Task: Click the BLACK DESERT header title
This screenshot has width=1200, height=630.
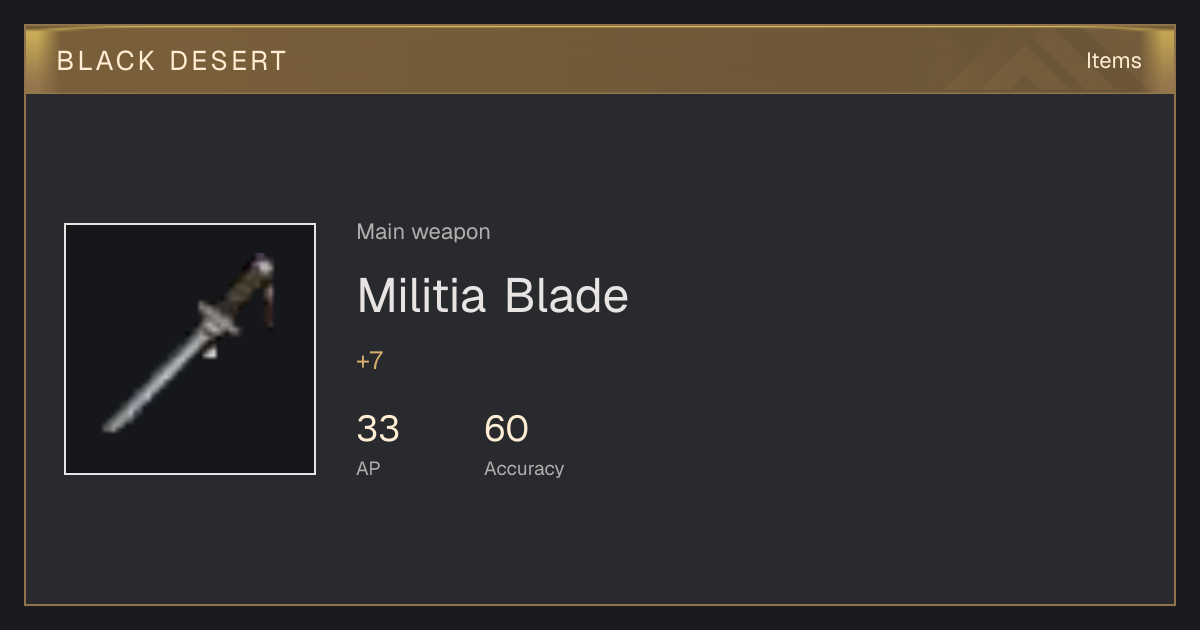Action: click(172, 61)
